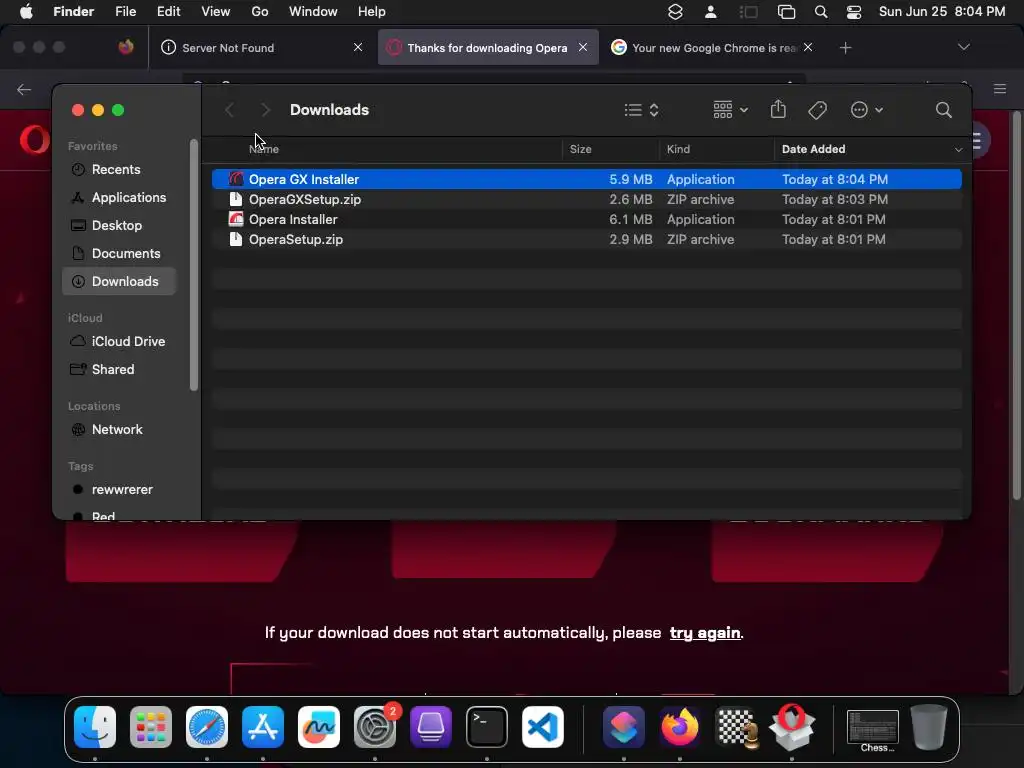Open the Opera installer icon in Dock

pos(792,727)
